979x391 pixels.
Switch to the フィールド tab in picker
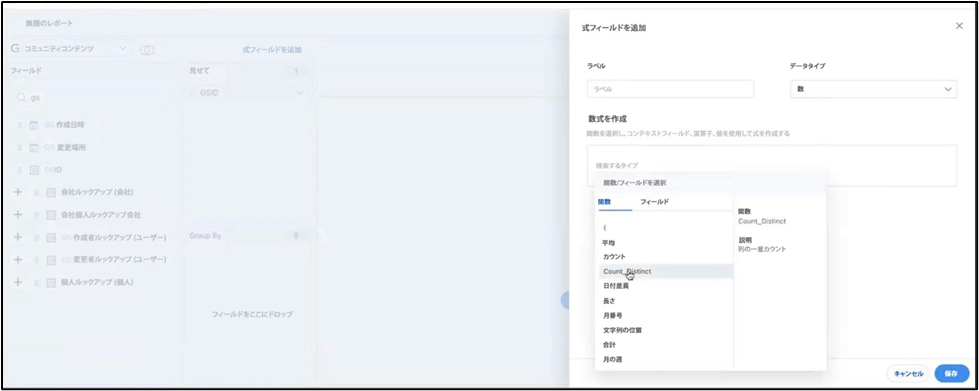coord(654,202)
